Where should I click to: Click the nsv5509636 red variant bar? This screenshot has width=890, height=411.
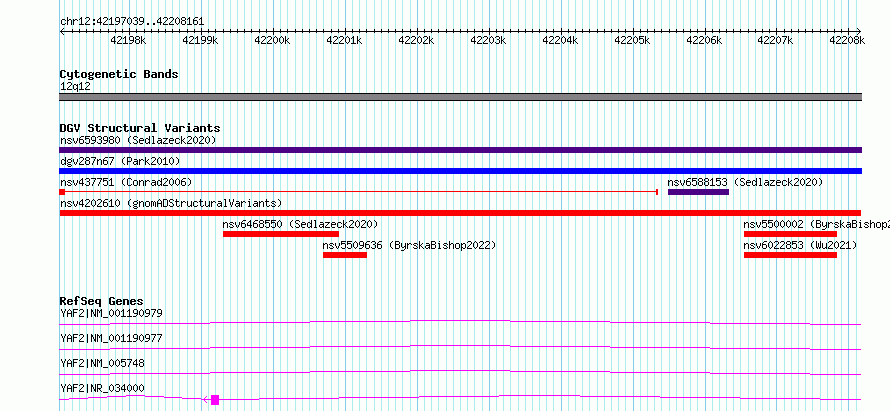(345, 255)
